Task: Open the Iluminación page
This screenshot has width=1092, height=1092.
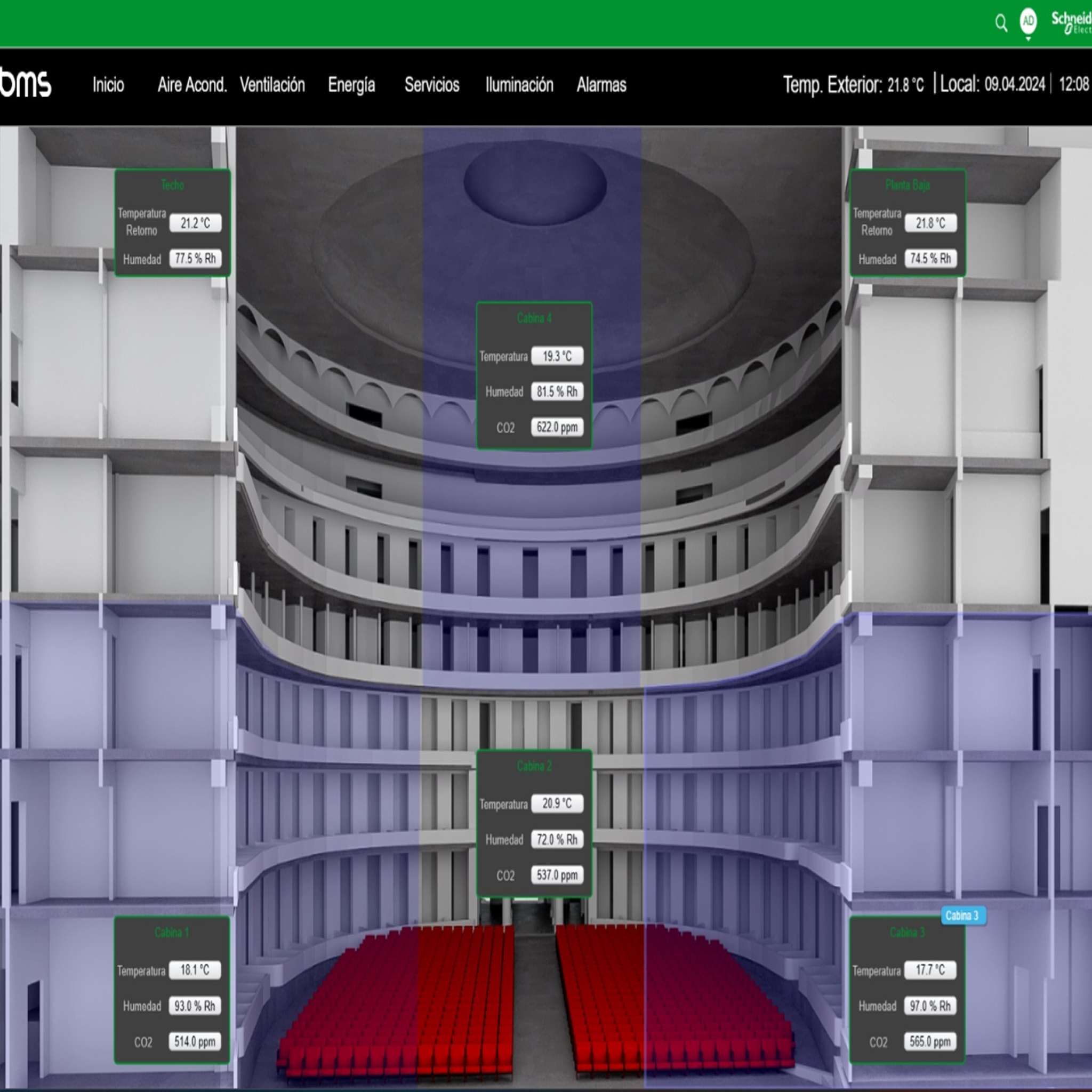Action: (519, 85)
